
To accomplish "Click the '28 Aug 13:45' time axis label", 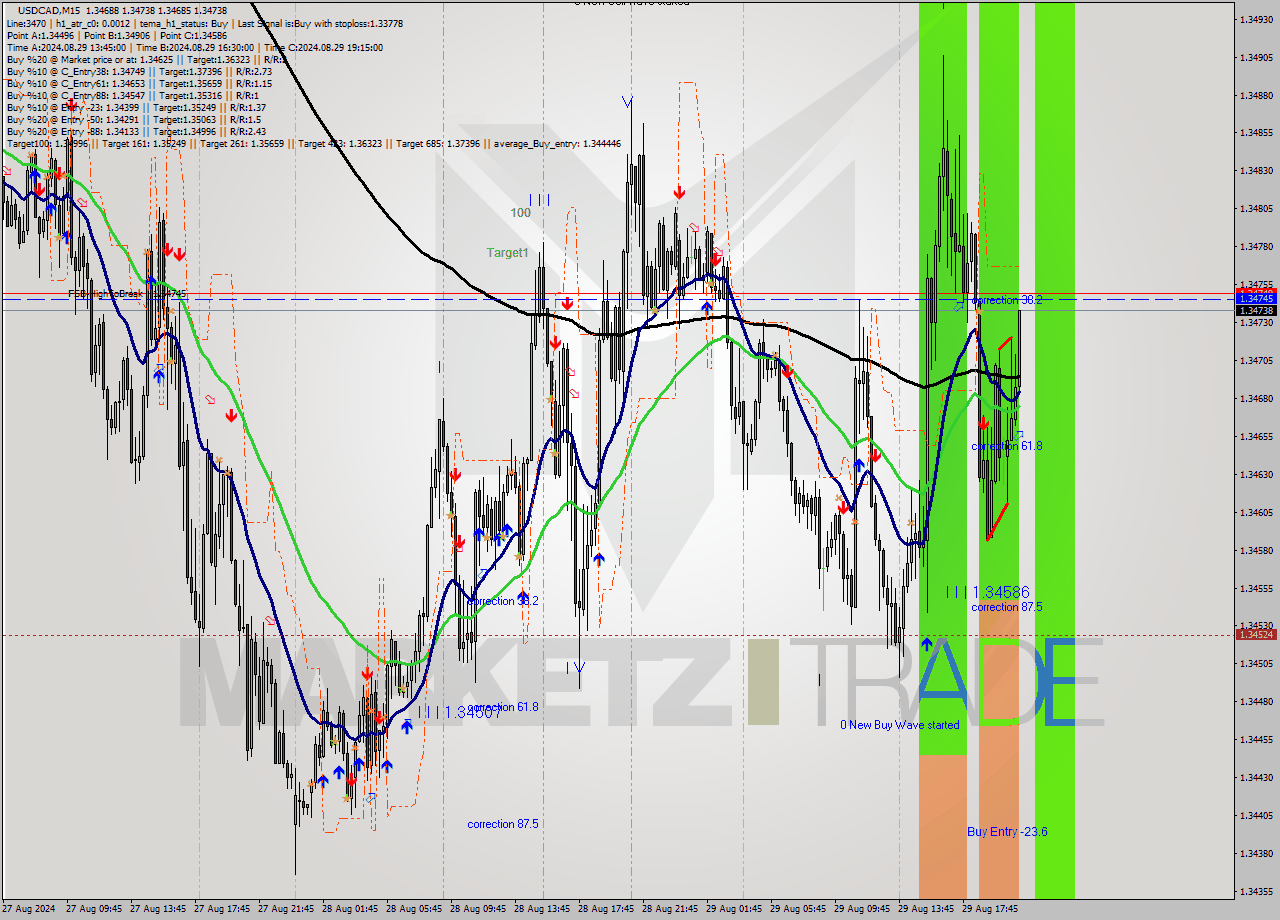I will point(540,909).
